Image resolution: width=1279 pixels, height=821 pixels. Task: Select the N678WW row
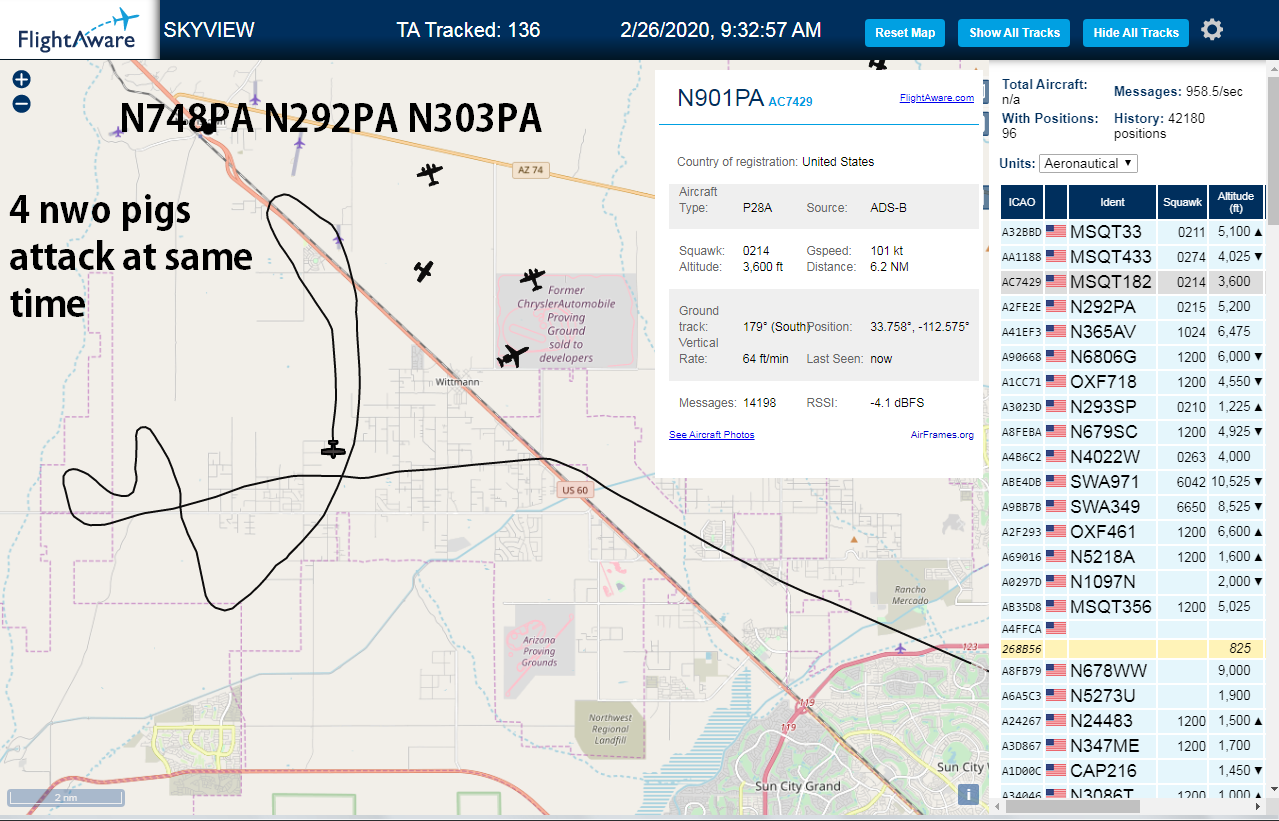pyautogui.click(x=1133, y=670)
